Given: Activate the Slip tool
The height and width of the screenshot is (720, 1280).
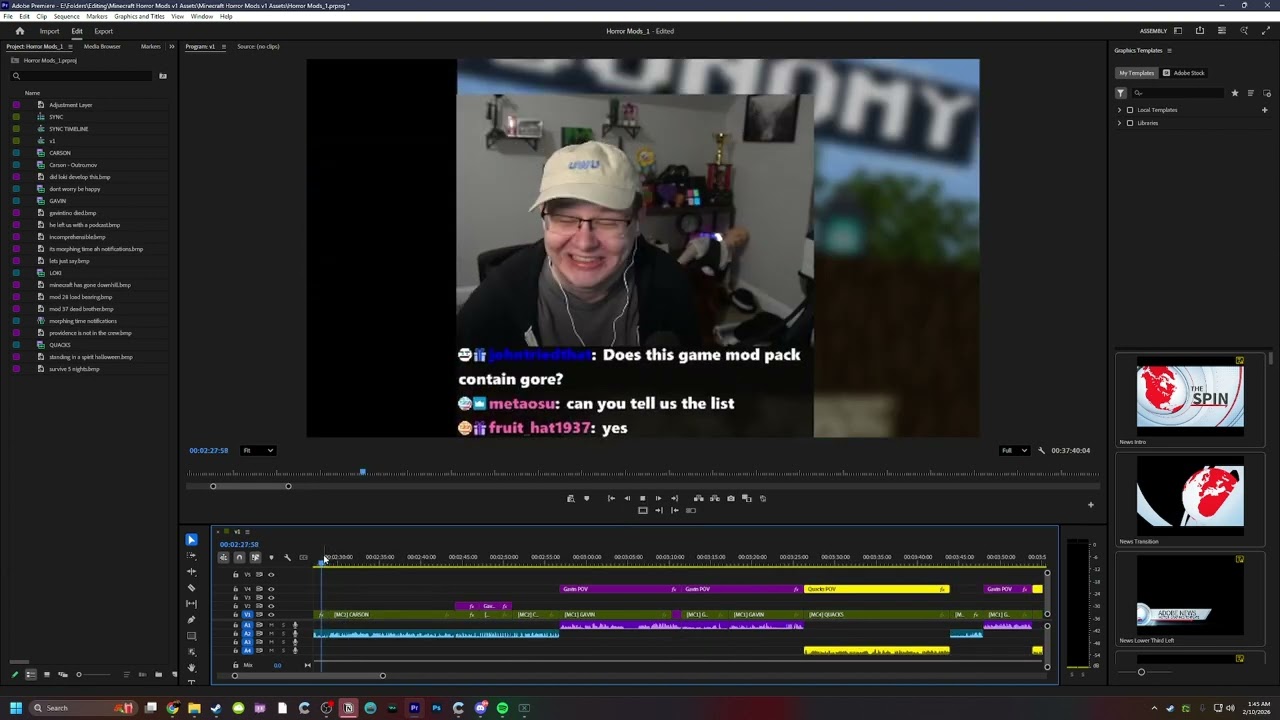Looking at the screenshot, I should [x=191, y=604].
